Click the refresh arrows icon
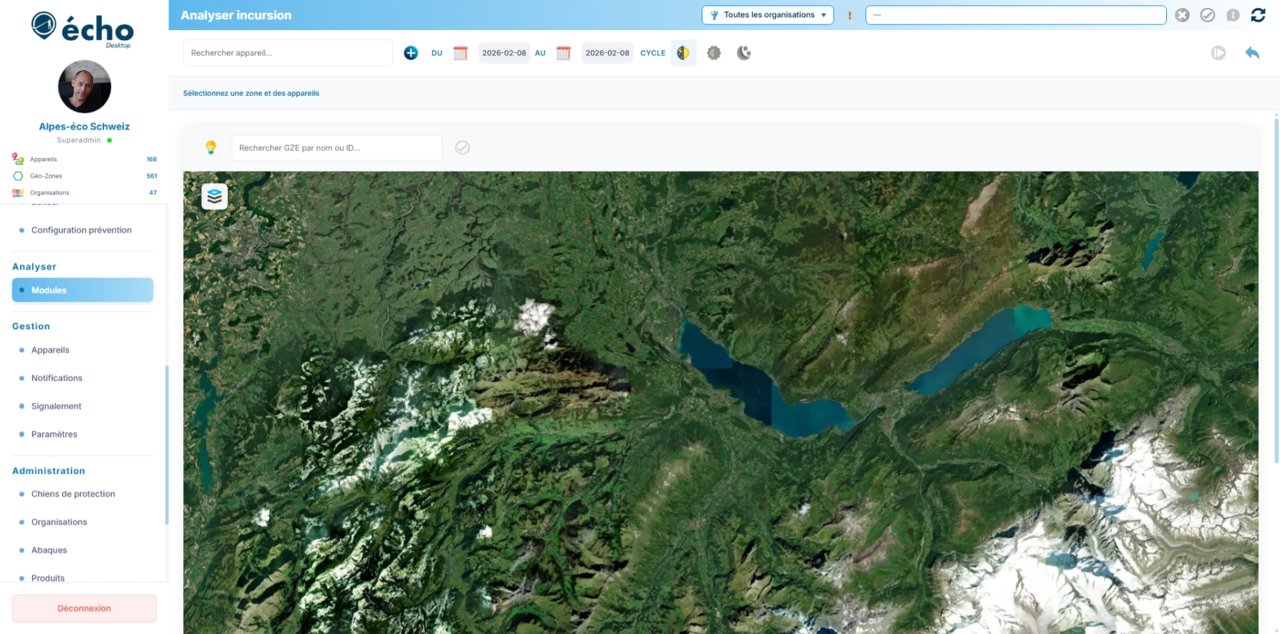 tap(1258, 15)
